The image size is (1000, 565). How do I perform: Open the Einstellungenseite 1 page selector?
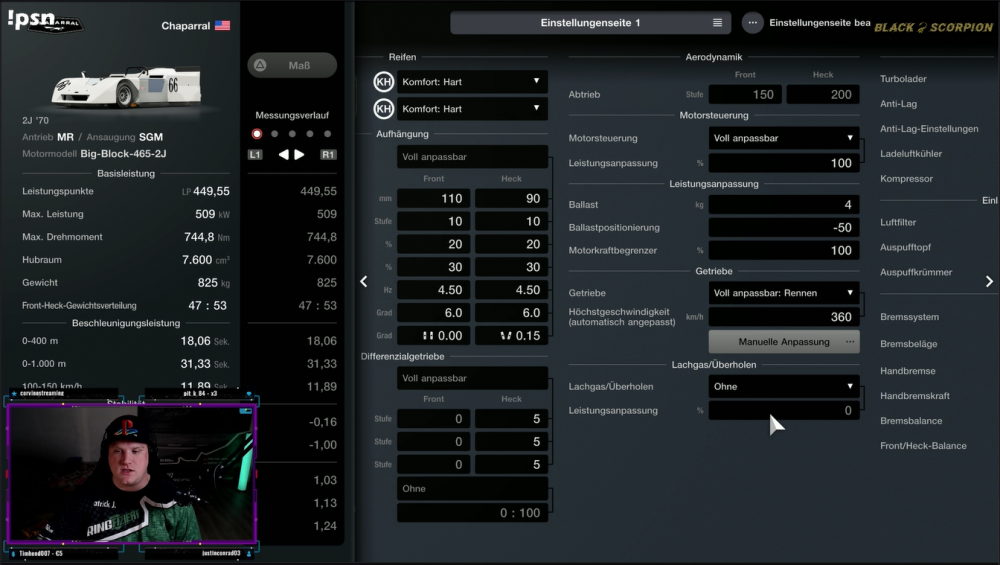point(590,22)
